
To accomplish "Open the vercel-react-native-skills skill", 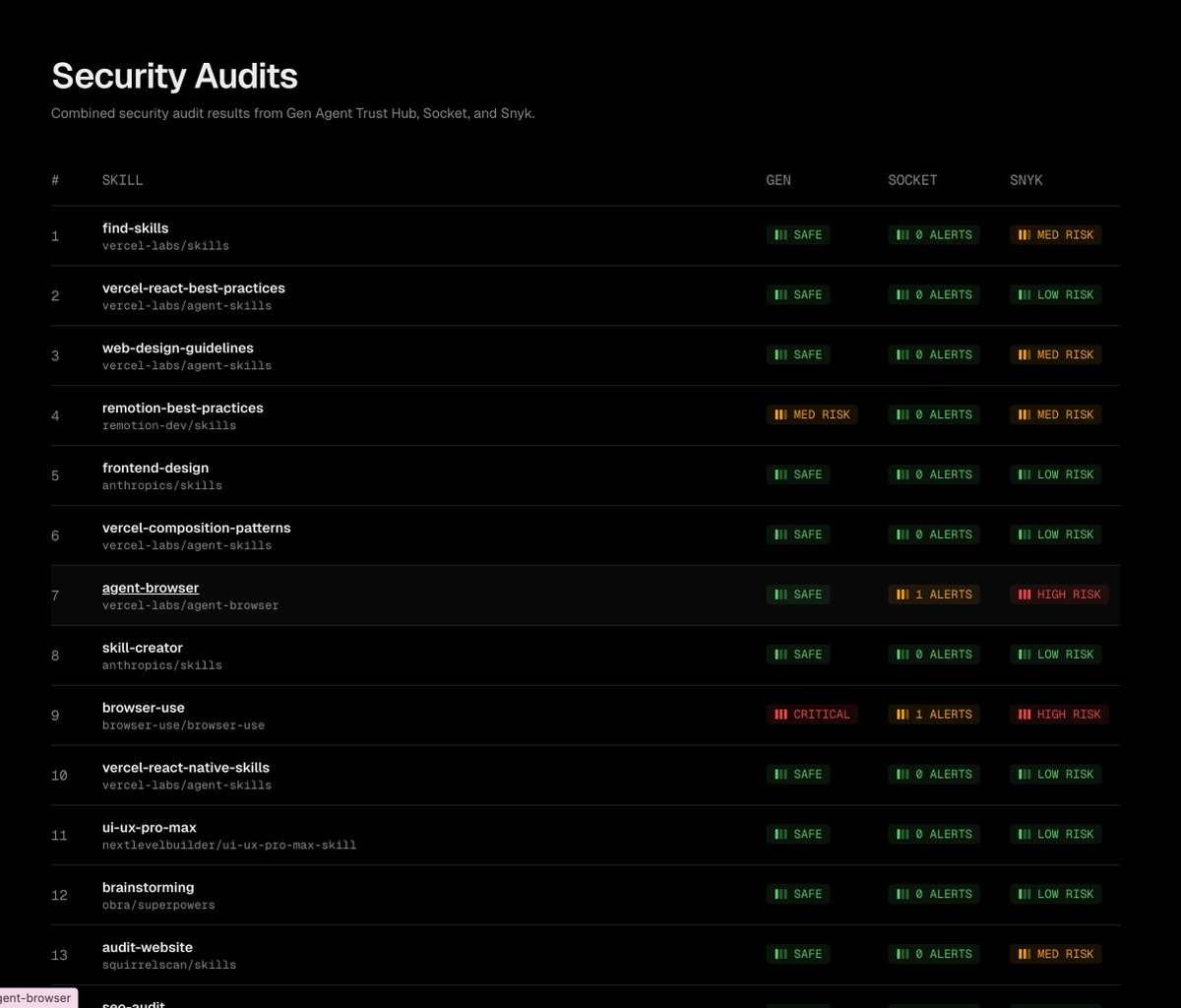I will (x=186, y=769).
